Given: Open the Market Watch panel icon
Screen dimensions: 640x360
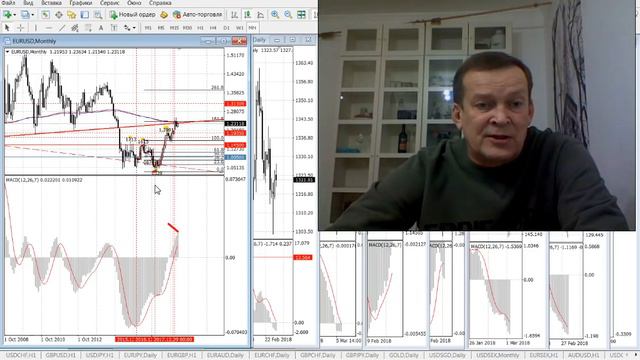Looking at the screenshot, I should 45,15.
